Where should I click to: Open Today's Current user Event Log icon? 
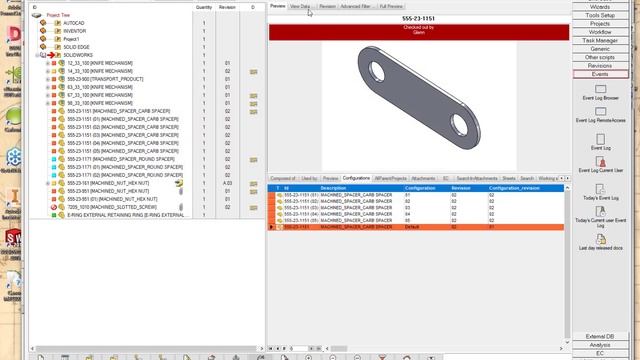[600, 211]
